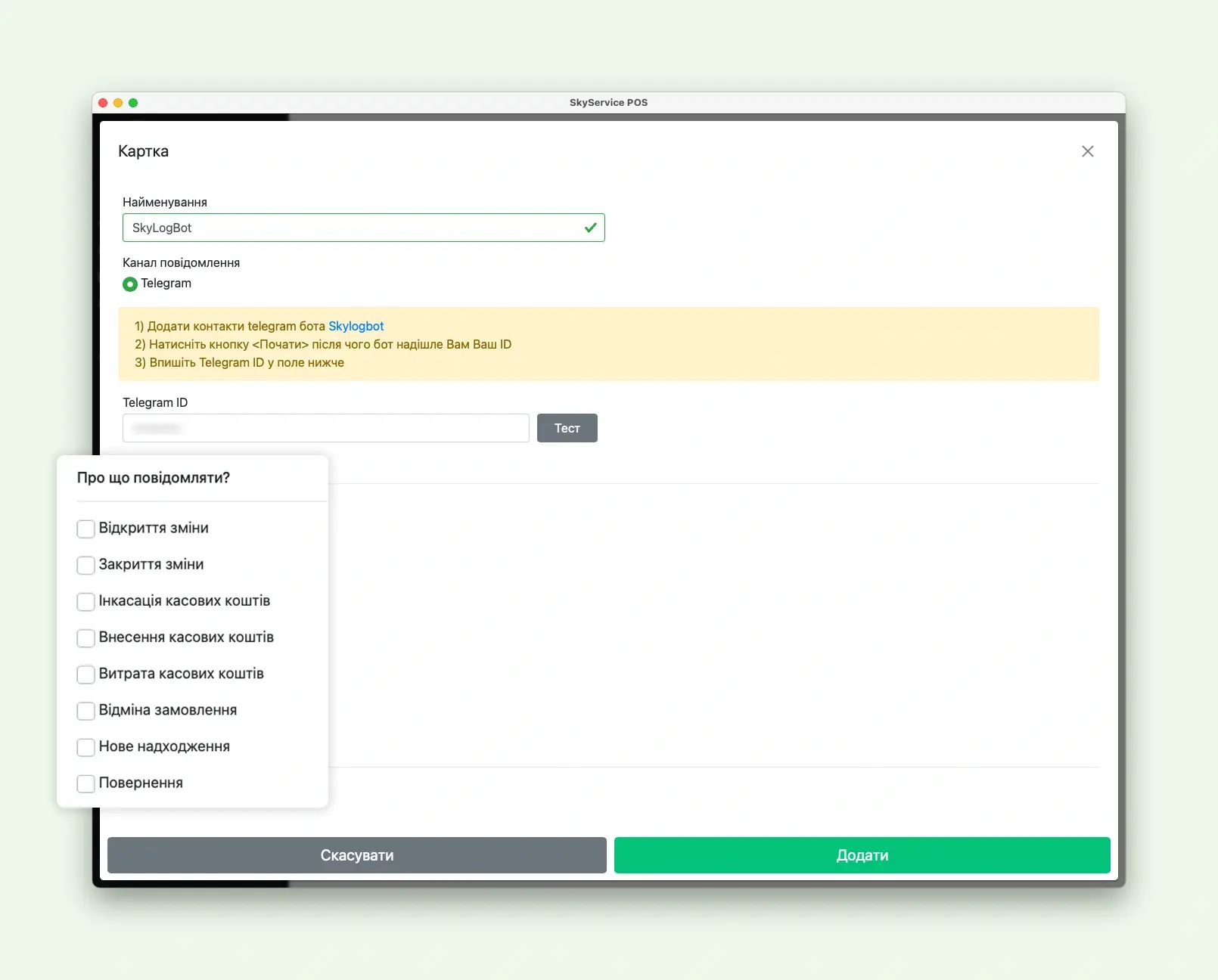Viewport: 1218px width, 980px height.
Task: Toggle the Внесення касових коштів checkbox
Action: (86, 637)
